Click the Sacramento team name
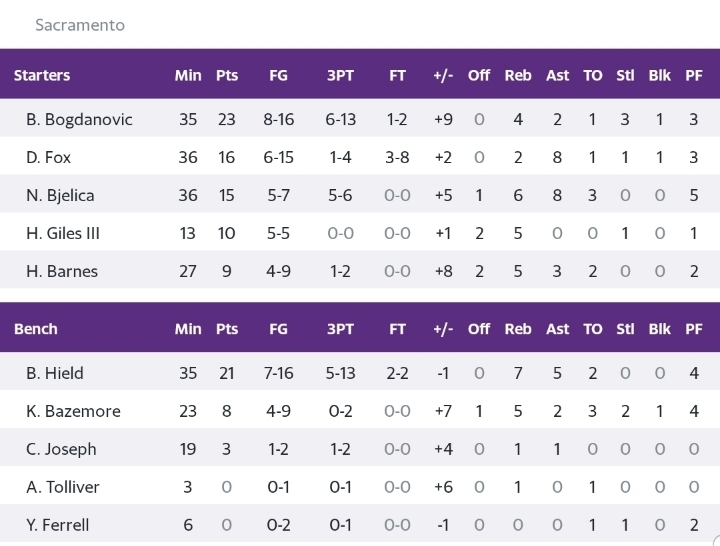This screenshot has height=546, width=720. 80,24
